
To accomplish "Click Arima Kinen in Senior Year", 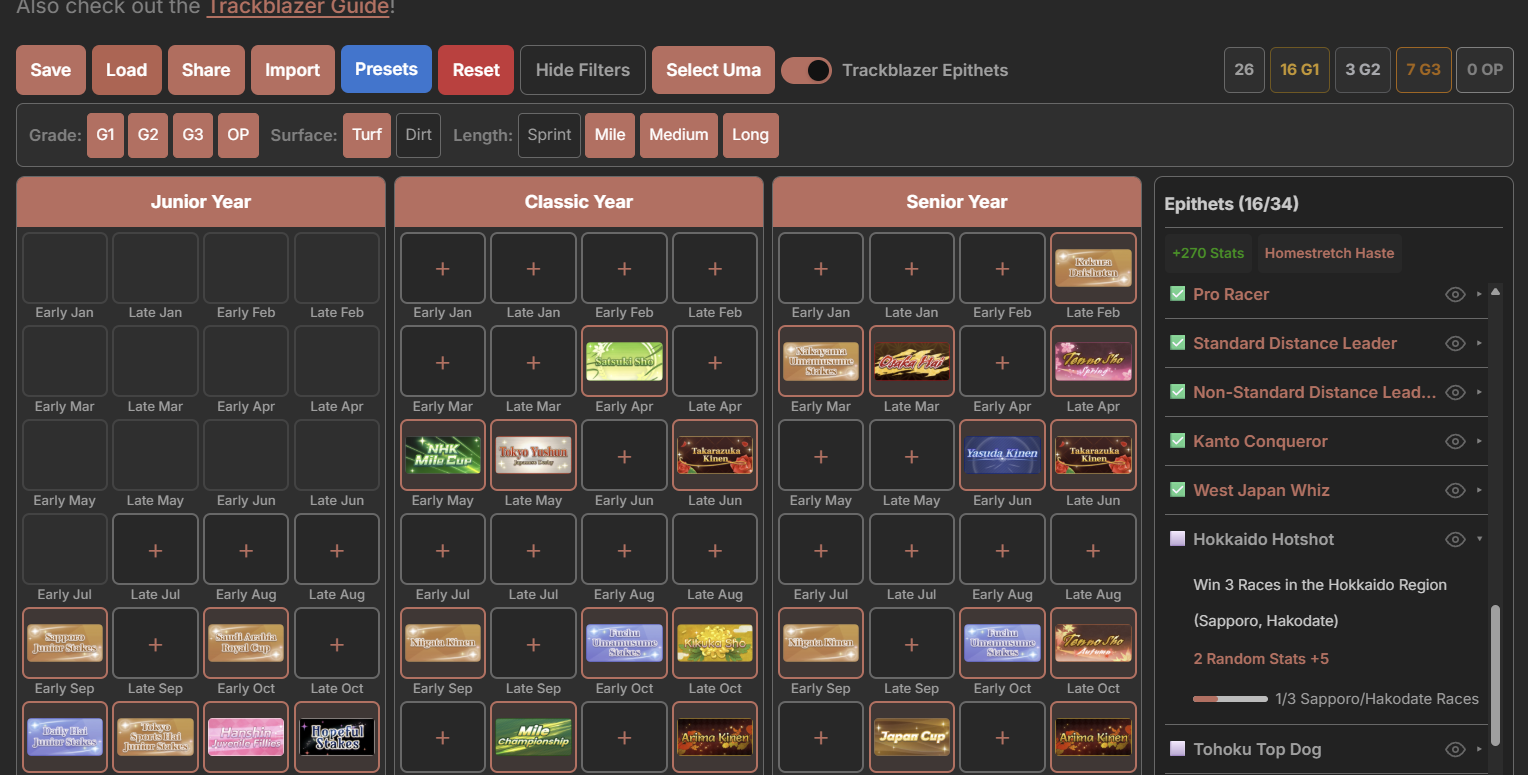I will click(x=1093, y=737).
